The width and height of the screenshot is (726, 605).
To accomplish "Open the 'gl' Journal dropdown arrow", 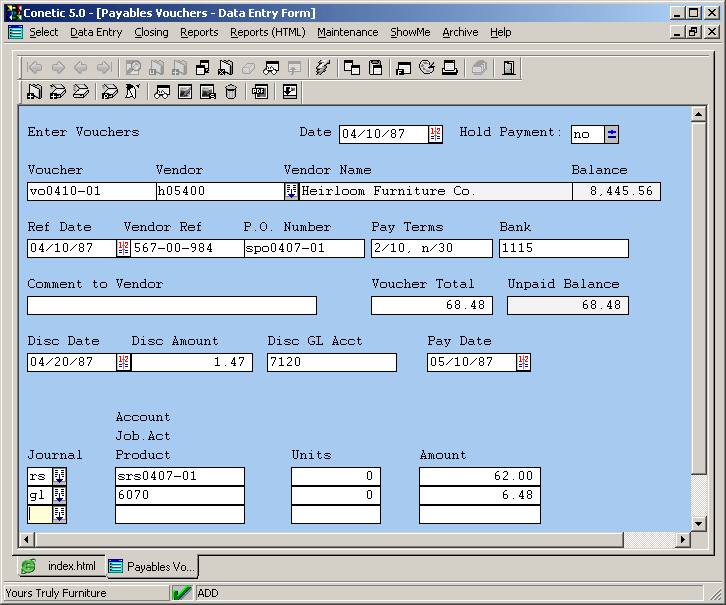I will click(59, 495).
